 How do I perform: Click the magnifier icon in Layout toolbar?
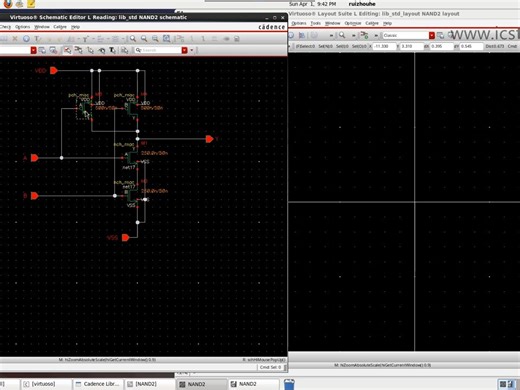(342, 35)
